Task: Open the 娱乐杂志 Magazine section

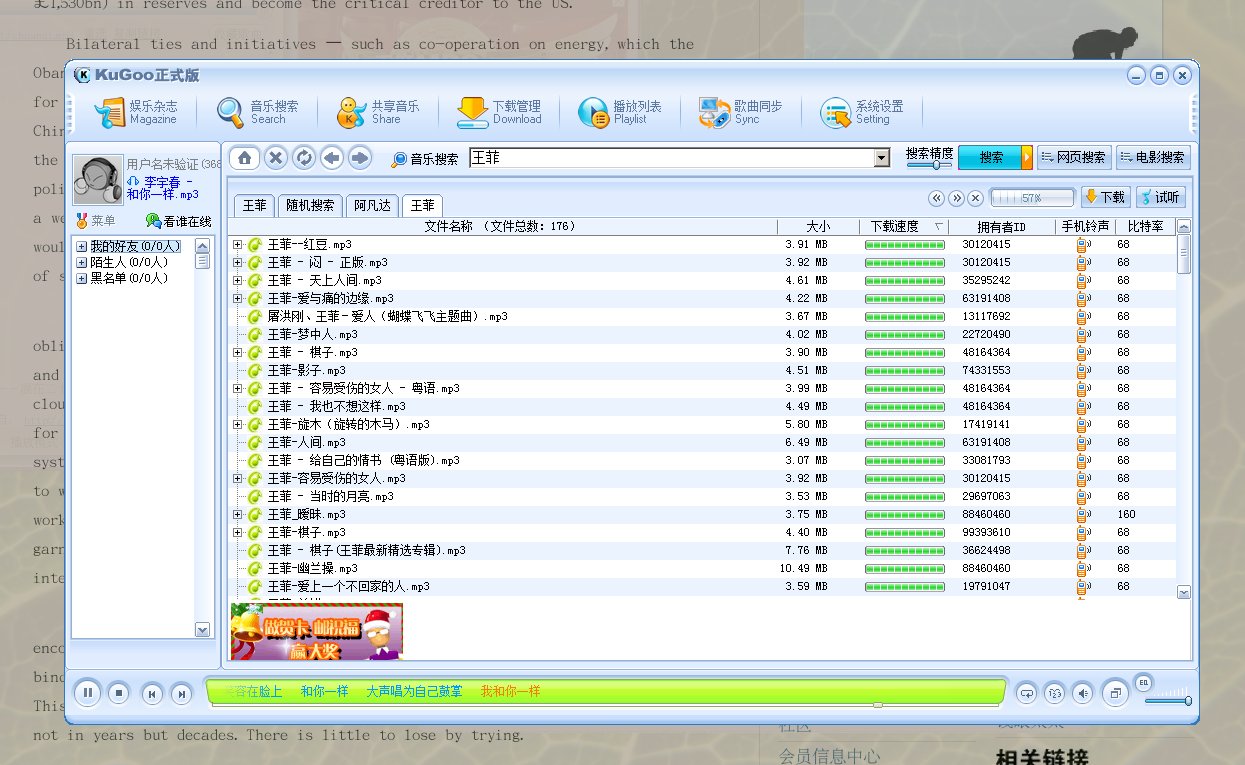Action: pyautogui.click(x=136, y=112)
